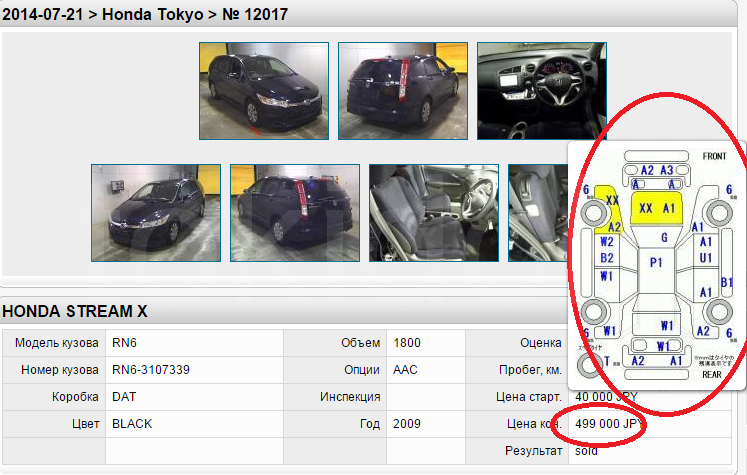747x475 pixels.
Task: Click the 'Номер кузова' label
Action: click(x=60, y=370)
